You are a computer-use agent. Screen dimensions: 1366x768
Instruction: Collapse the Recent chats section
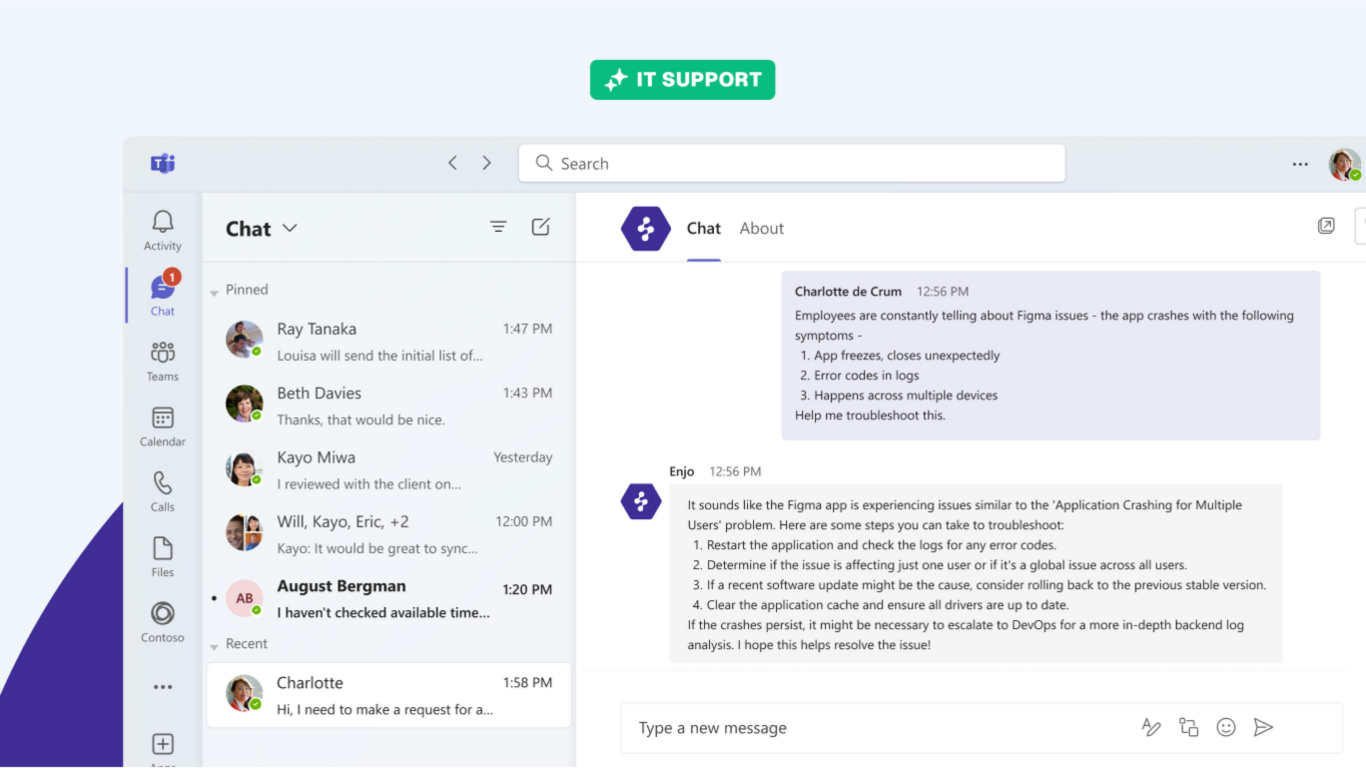pos(214,645)
